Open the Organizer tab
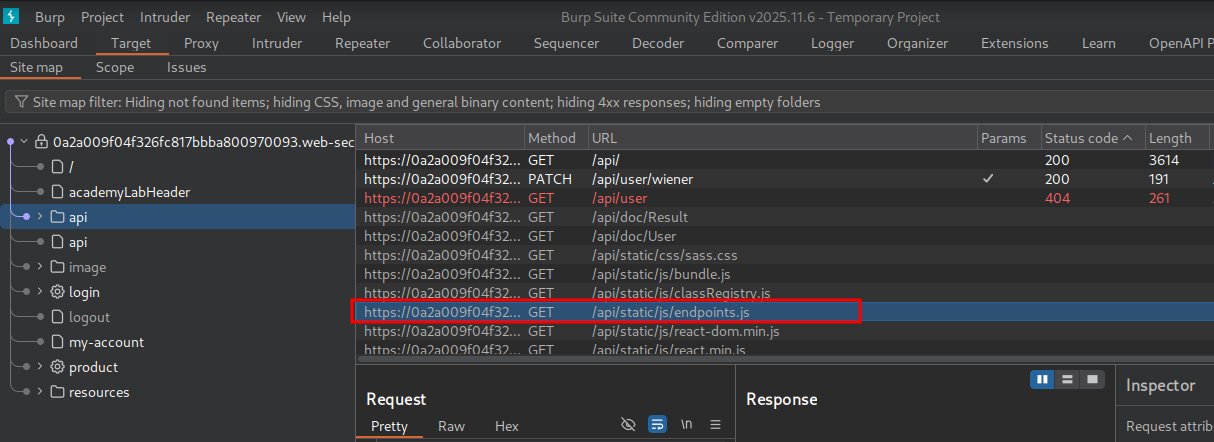 [x=917, y=43]
